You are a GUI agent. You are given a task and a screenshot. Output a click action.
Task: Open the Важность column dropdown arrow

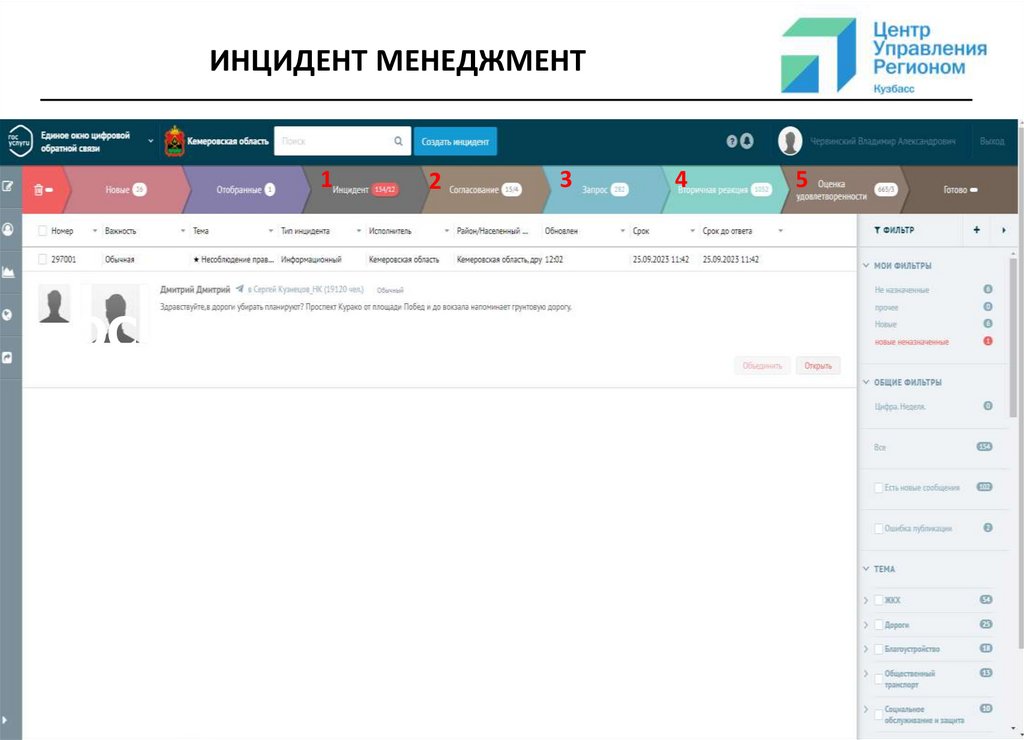(183, 231)
